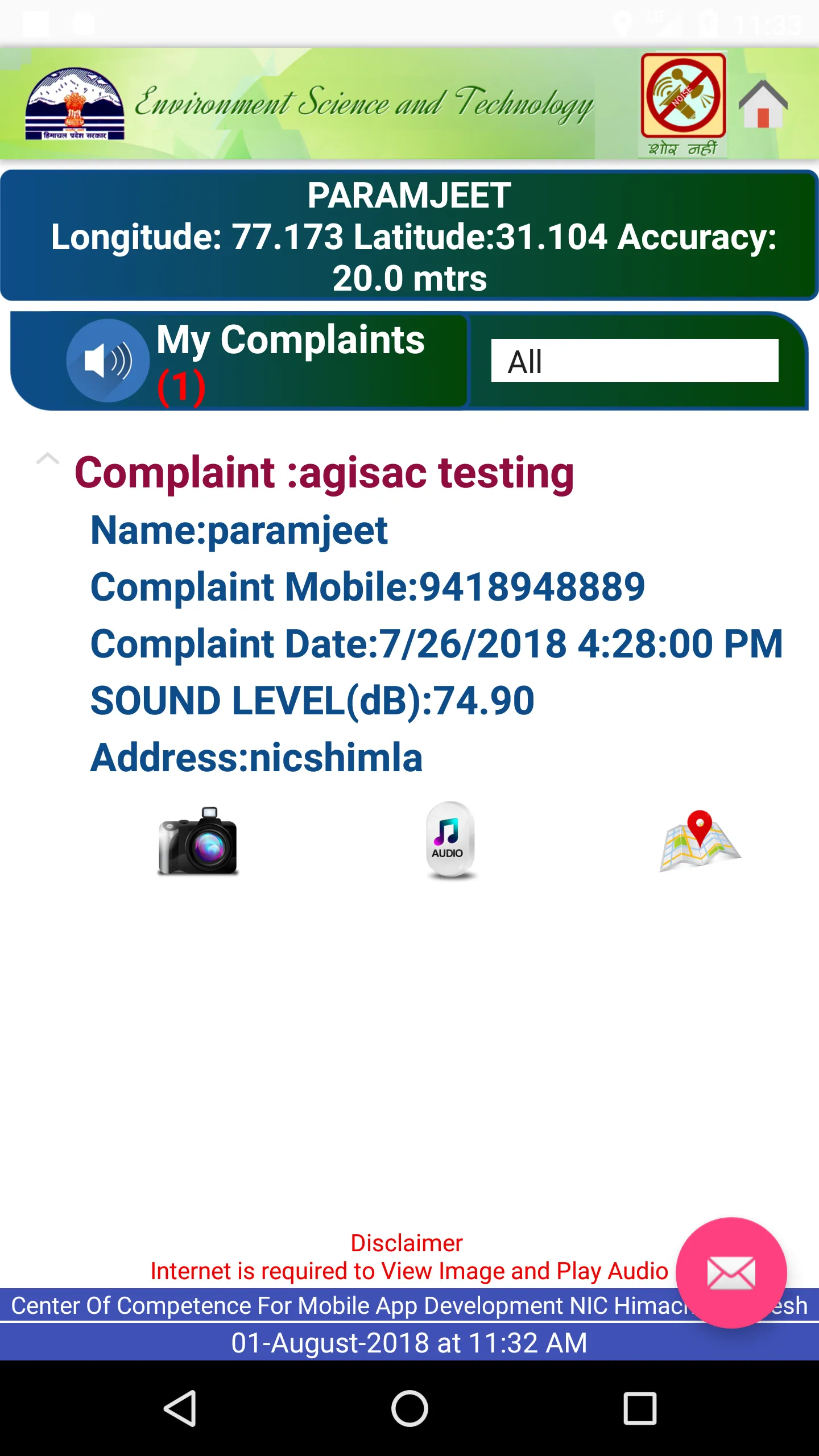Play the complaint audio recording
The width and height of the screenshot is (819, 1456).
450,840
